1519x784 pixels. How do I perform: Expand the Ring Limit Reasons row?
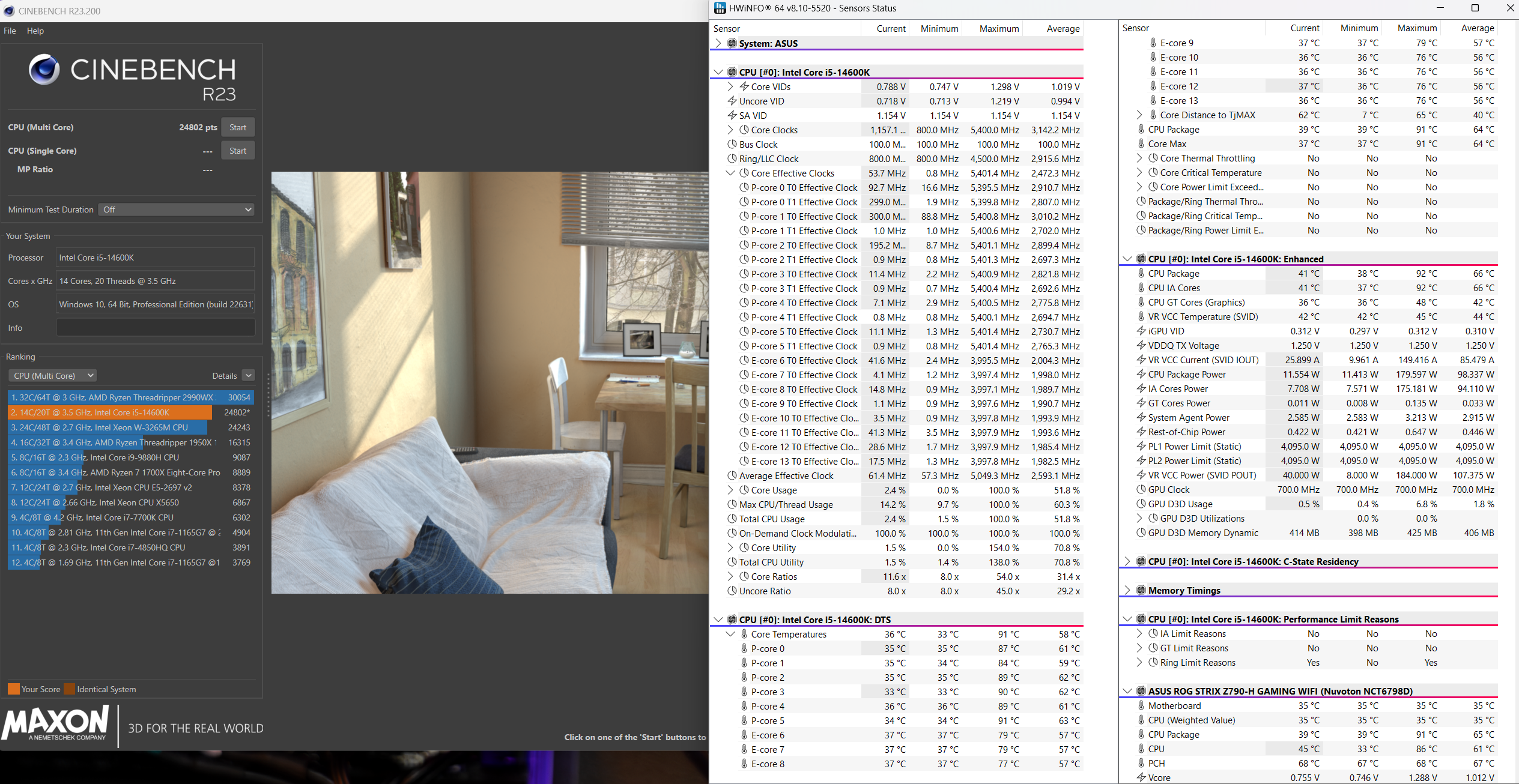(1139, 662)
